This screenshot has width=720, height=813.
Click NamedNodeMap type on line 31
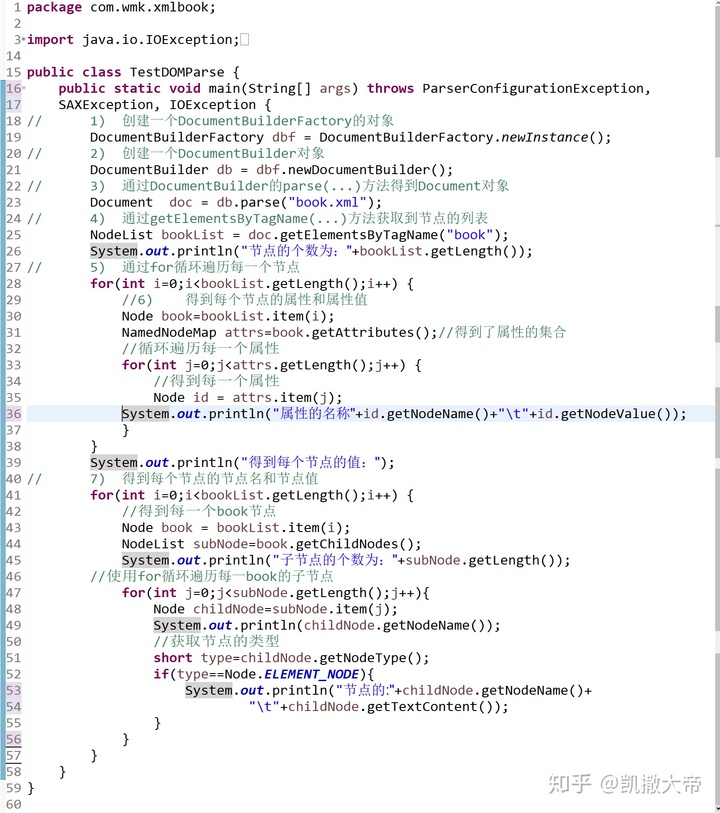click(169, 332)
